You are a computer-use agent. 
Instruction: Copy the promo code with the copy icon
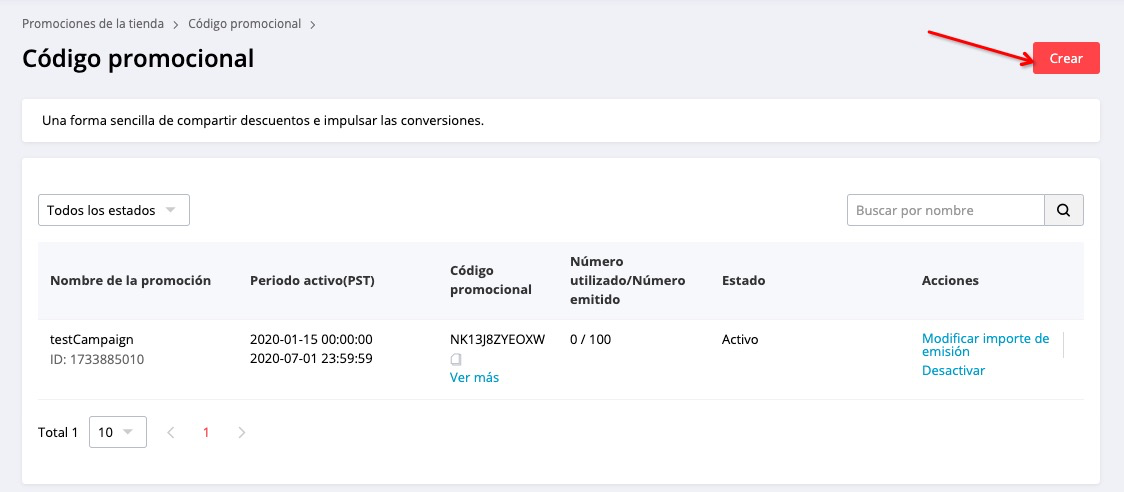pos(456,359)
